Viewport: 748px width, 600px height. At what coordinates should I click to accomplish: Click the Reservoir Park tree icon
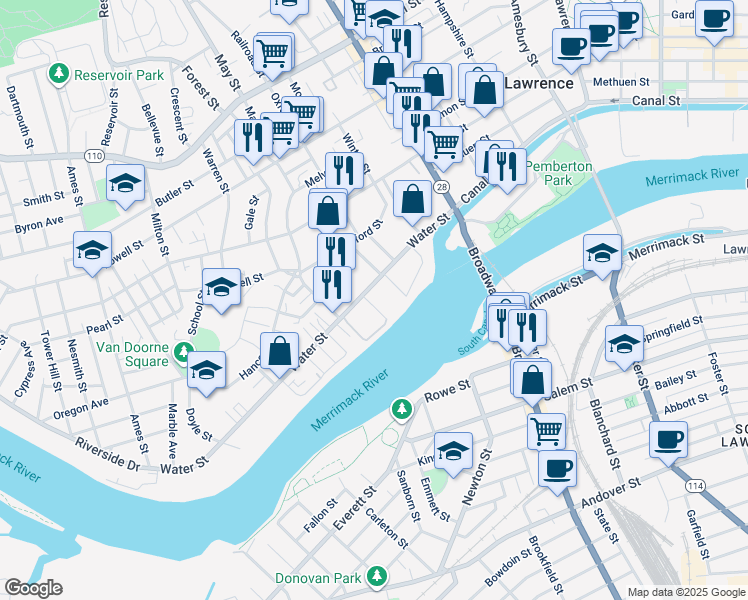[x=59, y=74]
